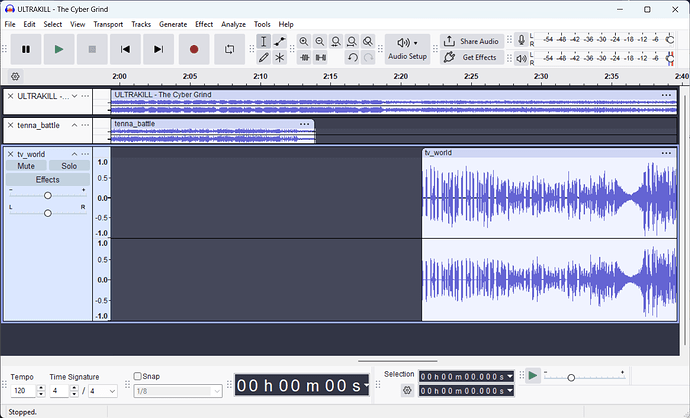Mute the tv_world track
This screenshot has height=418, width=690.
[x=26, y=166]
